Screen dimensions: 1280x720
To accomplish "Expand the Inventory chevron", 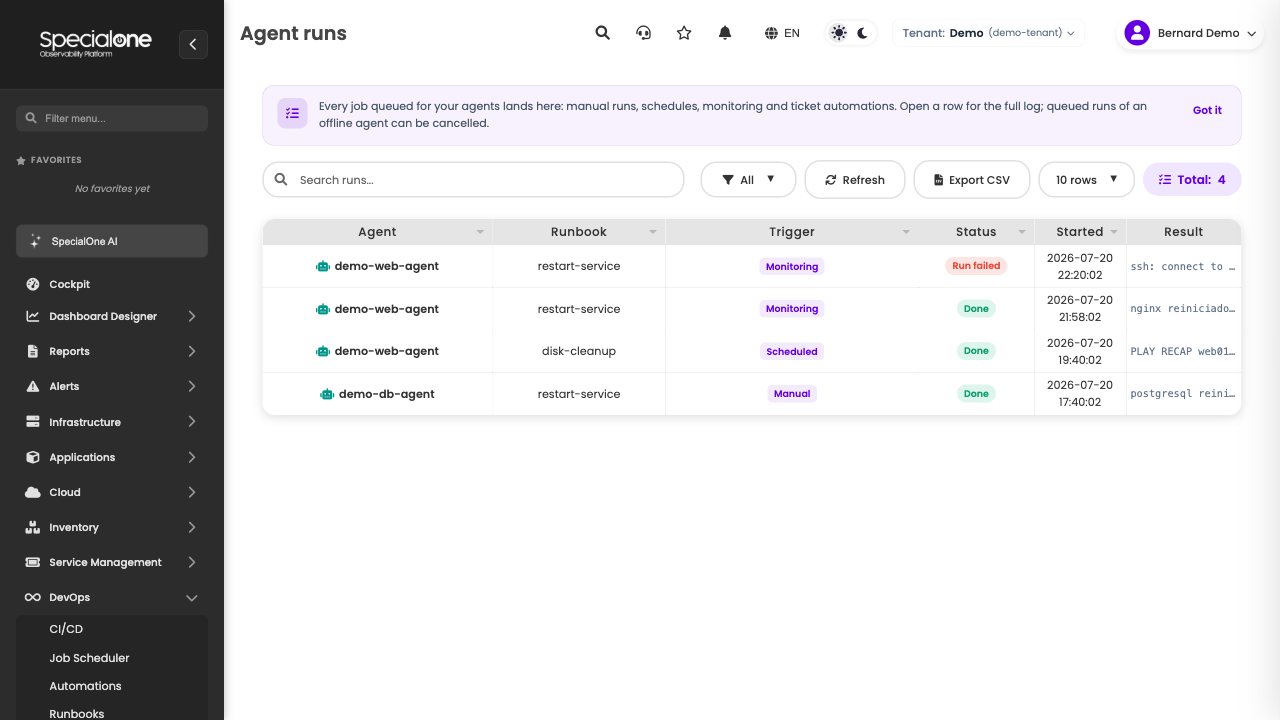I will tap(192, 527).
